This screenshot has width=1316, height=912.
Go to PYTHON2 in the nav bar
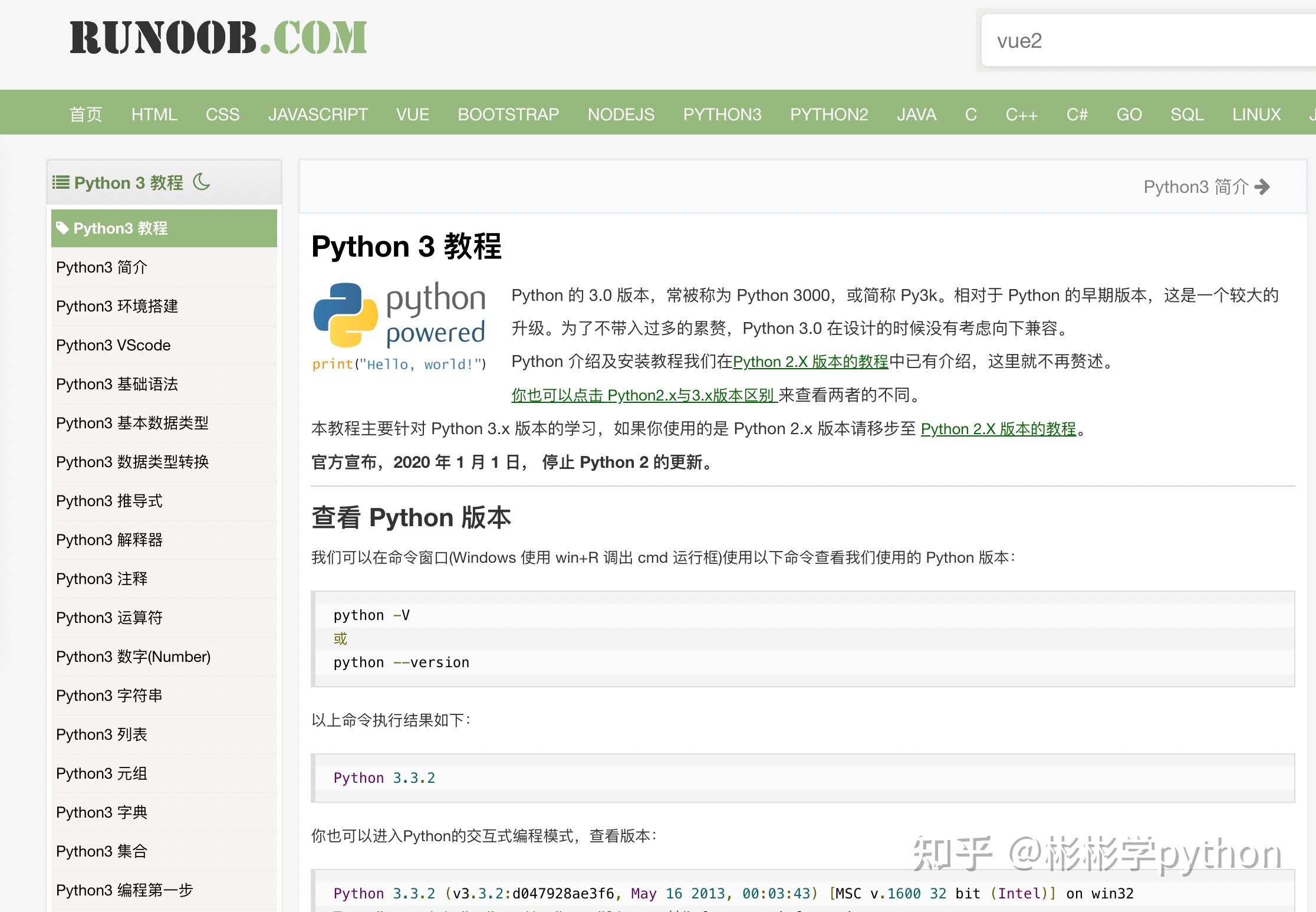829,114
